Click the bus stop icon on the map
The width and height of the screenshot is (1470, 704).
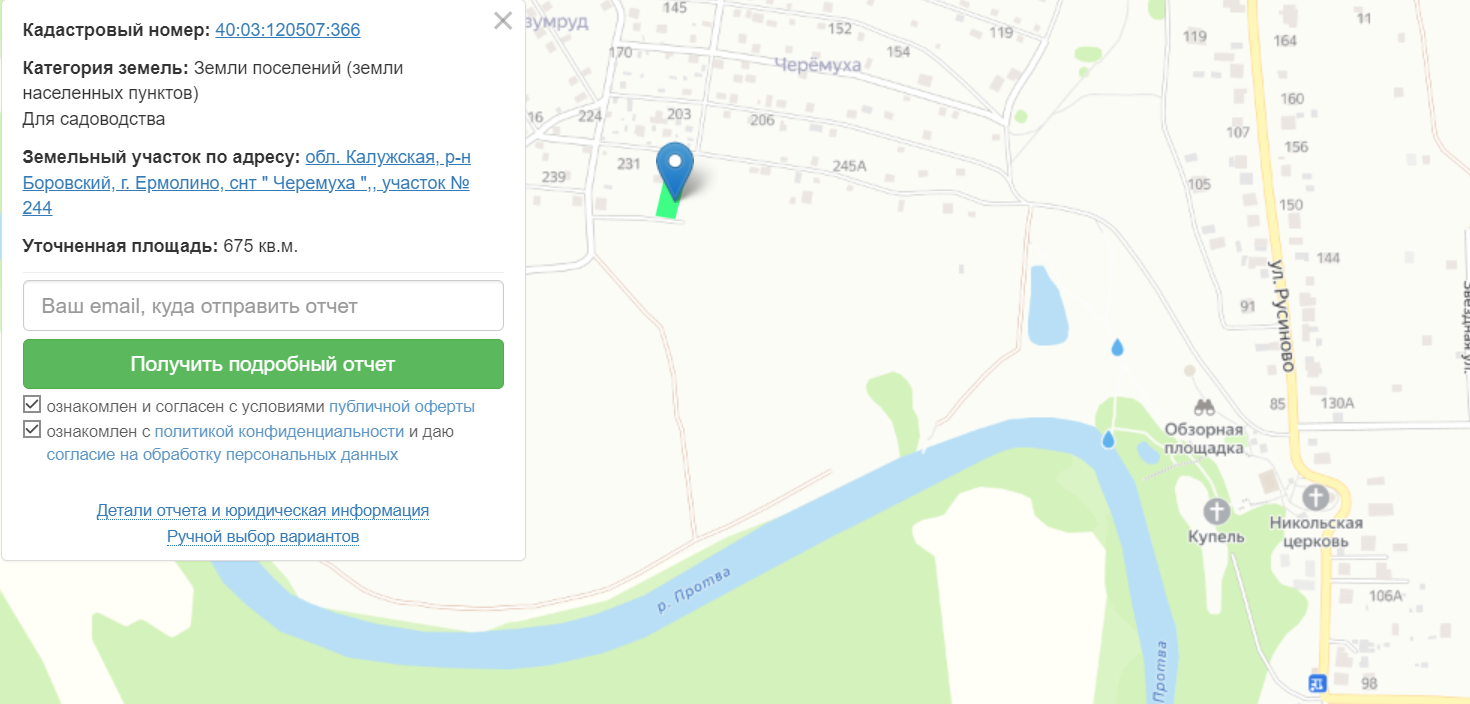[1317, 683]
